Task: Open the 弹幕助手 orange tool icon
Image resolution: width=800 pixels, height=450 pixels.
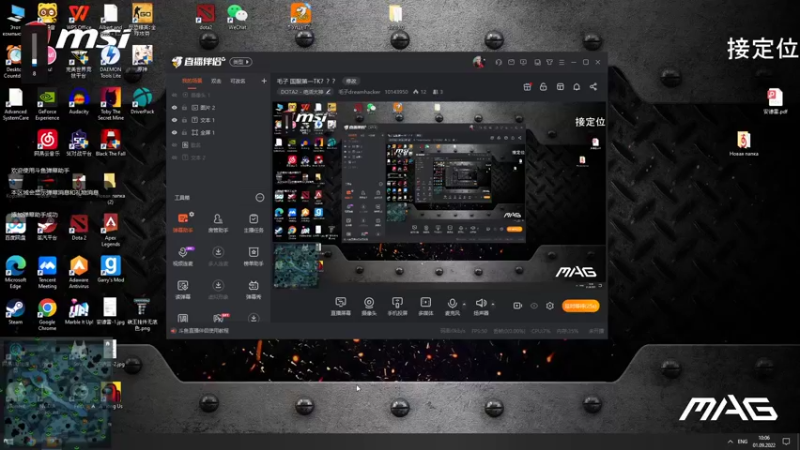Action: pos(183,222)
